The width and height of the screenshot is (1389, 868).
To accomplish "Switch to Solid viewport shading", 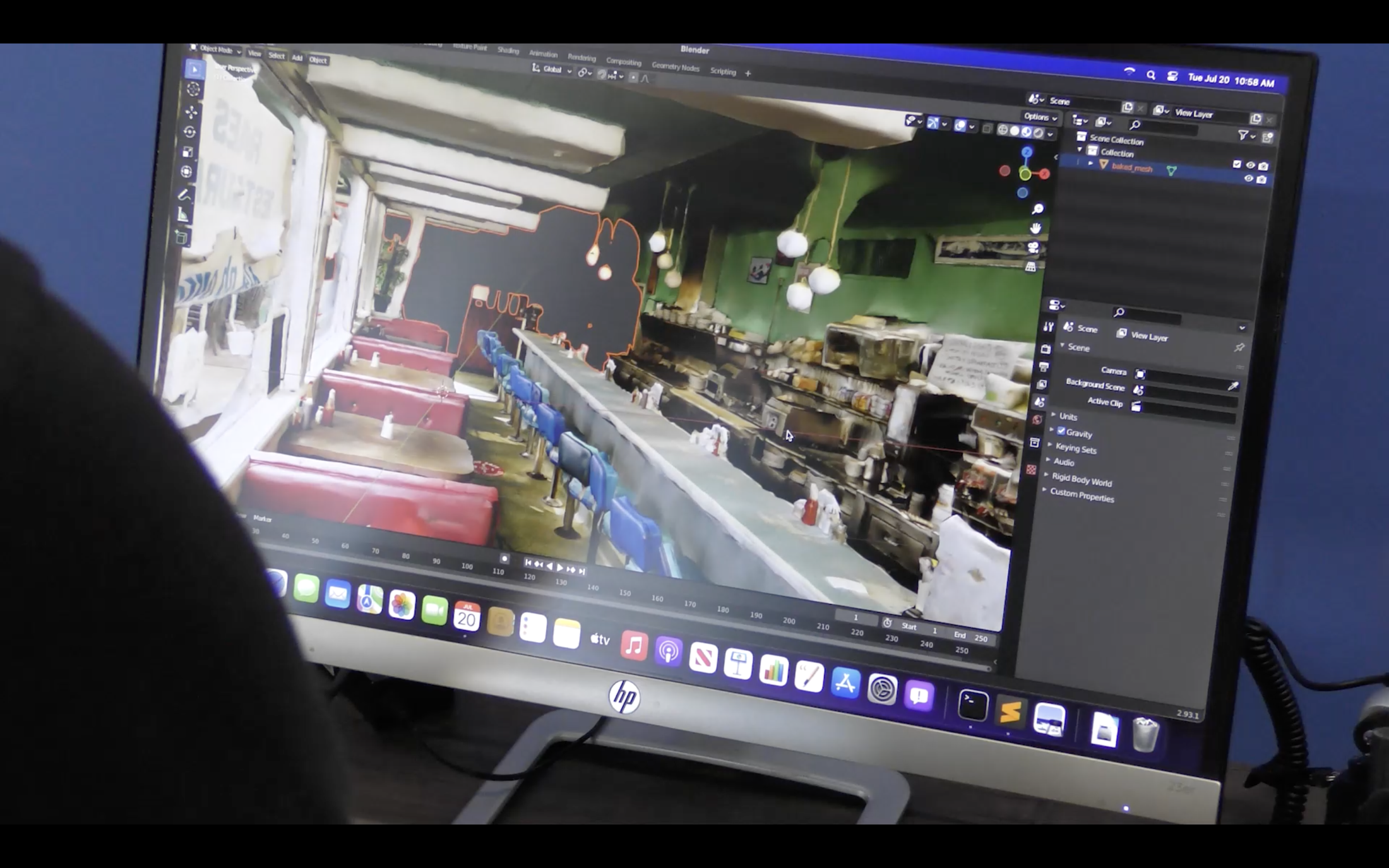I will 1015,131.
